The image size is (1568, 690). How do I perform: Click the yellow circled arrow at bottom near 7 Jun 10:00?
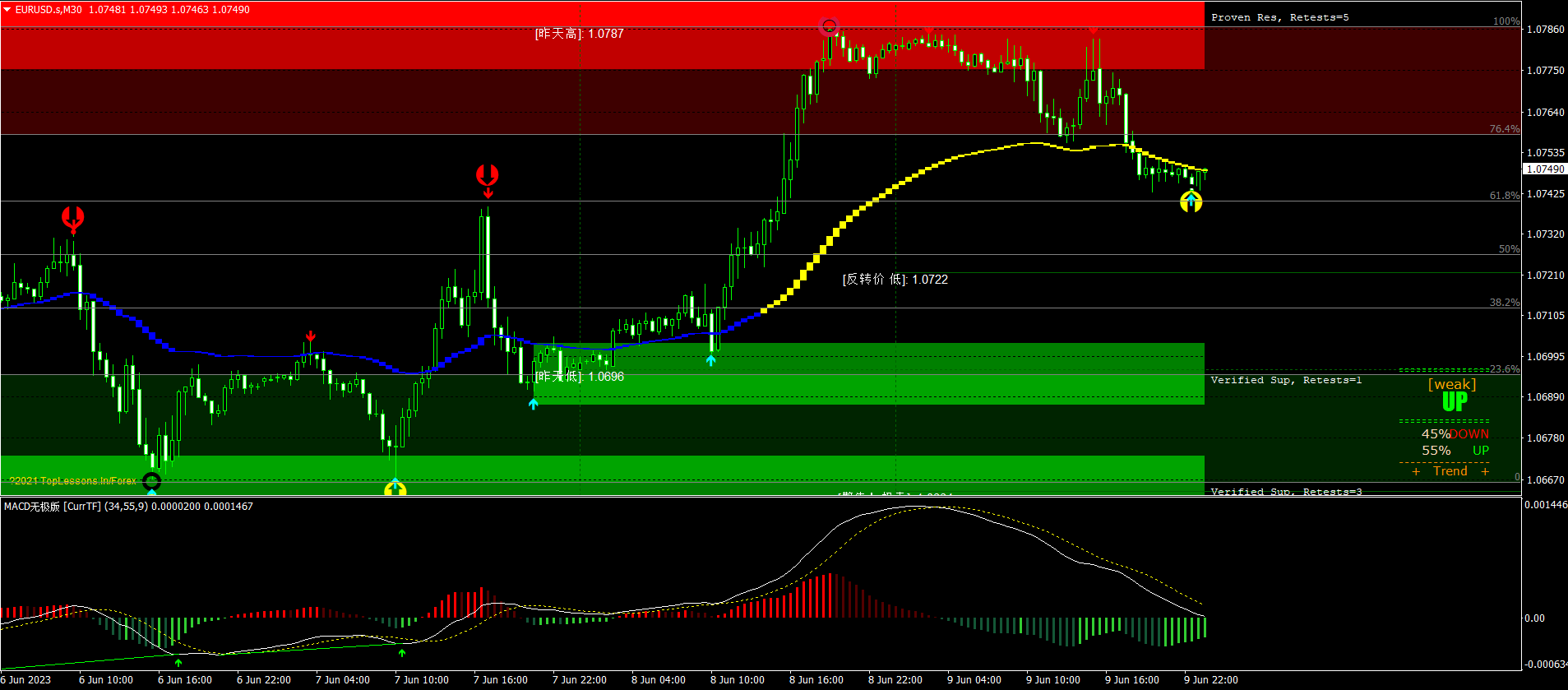[395, 489]
